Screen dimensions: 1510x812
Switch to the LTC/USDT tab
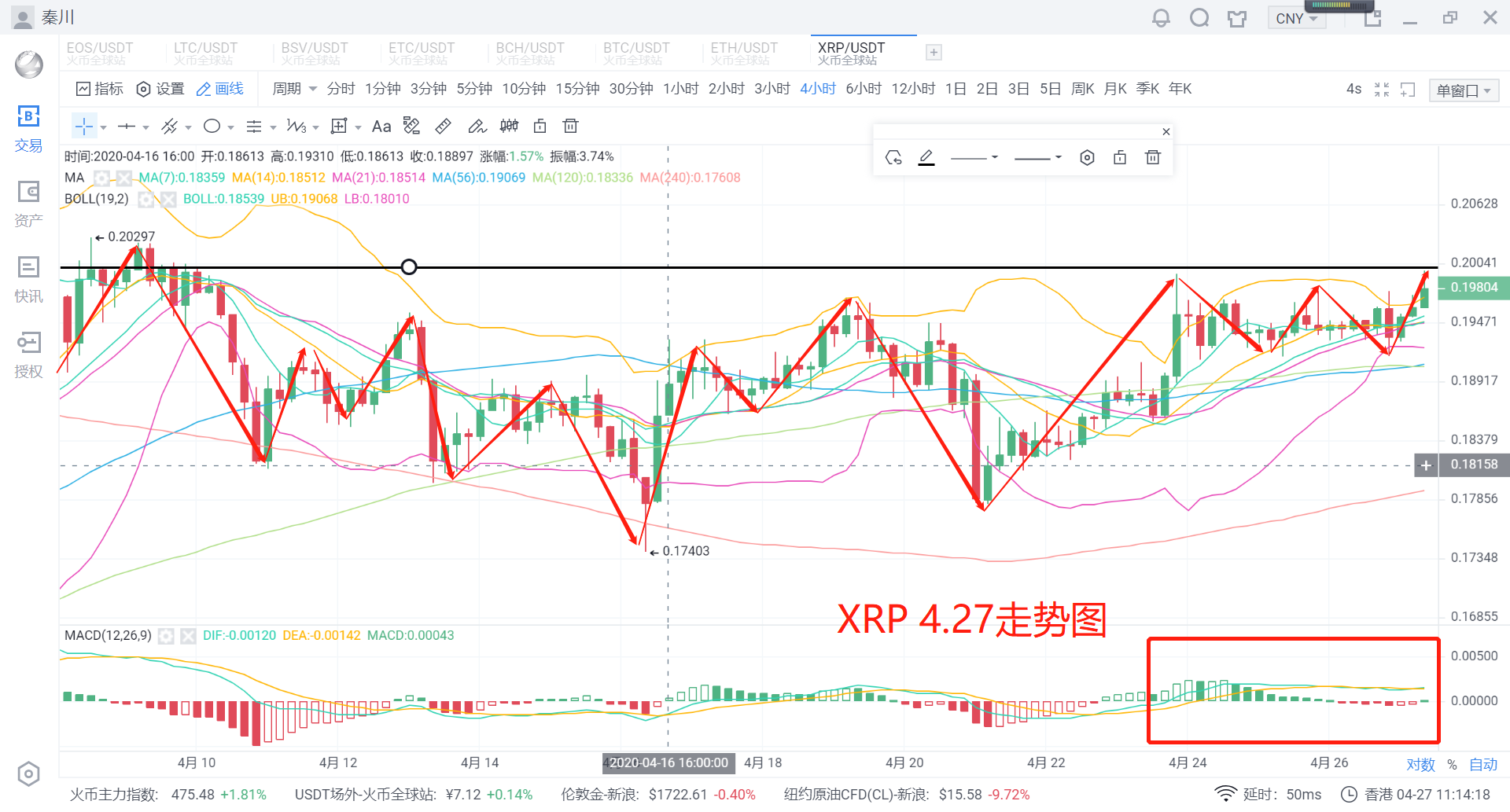pyautogui.click(x=205, y=53)
